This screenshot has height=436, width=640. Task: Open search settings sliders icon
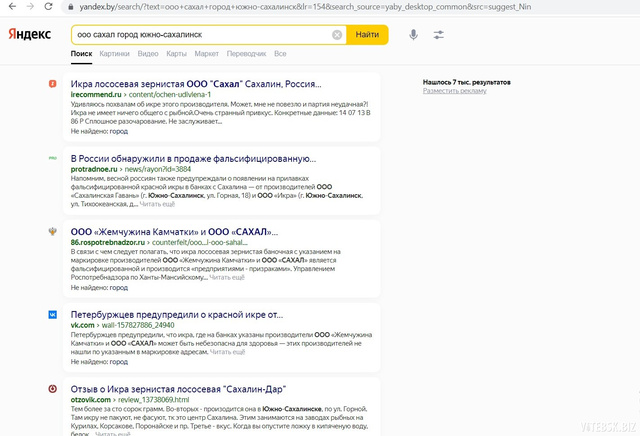point(438,35)
